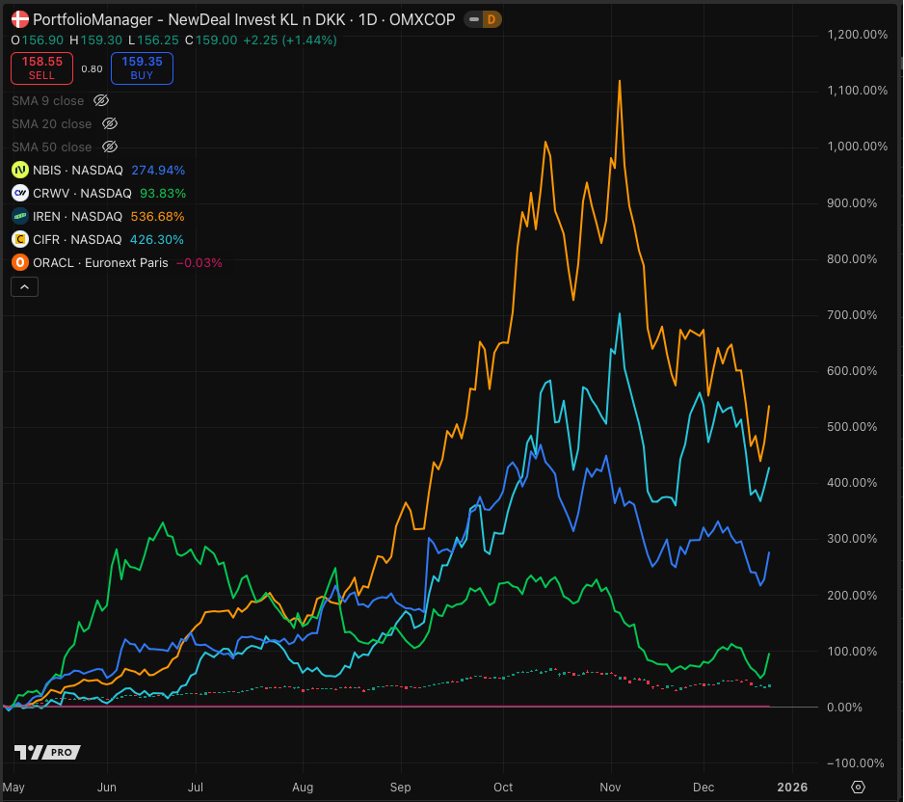Click the TradingView PRO logo
The width and height of the screenshot is (904, 802).
tap(47, 752)
